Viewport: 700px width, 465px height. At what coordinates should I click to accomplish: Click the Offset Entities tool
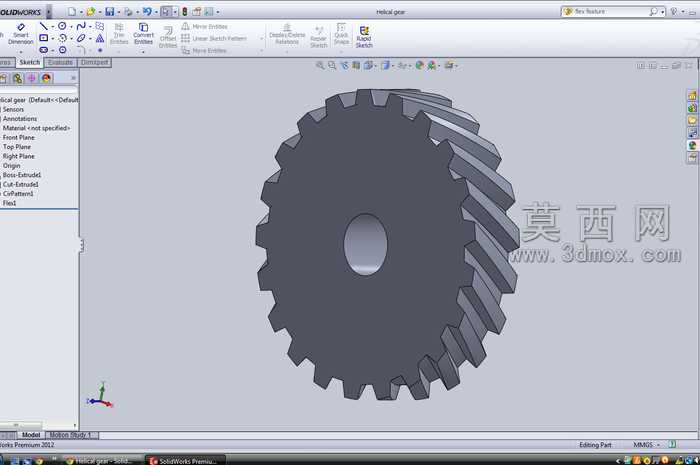pyautogui.click(x=168, y=37)
